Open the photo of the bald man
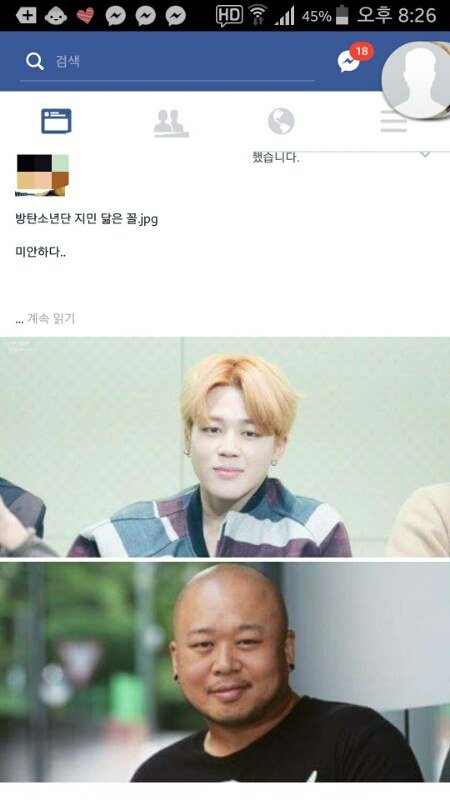The image size is (450, 800). 225,672
